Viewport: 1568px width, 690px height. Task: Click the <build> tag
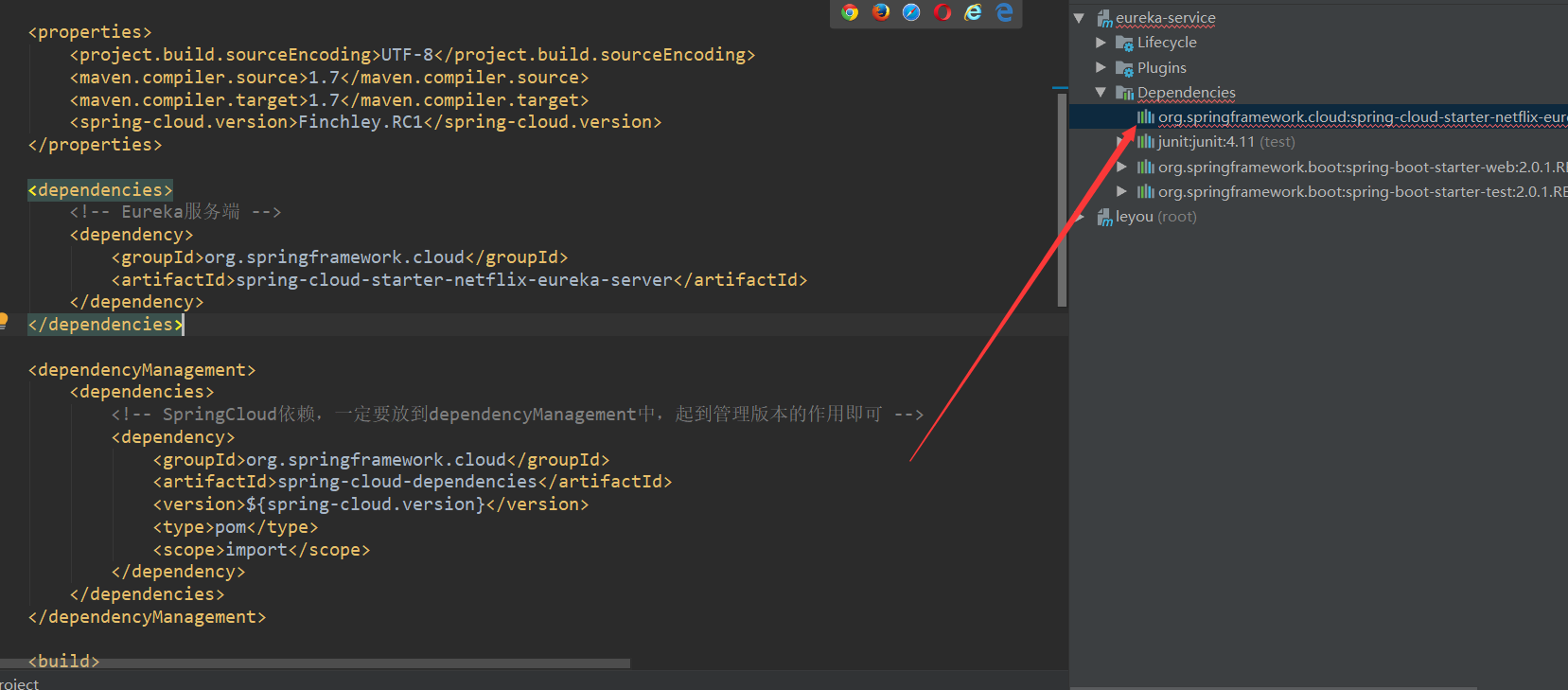(x=63, y=662)
